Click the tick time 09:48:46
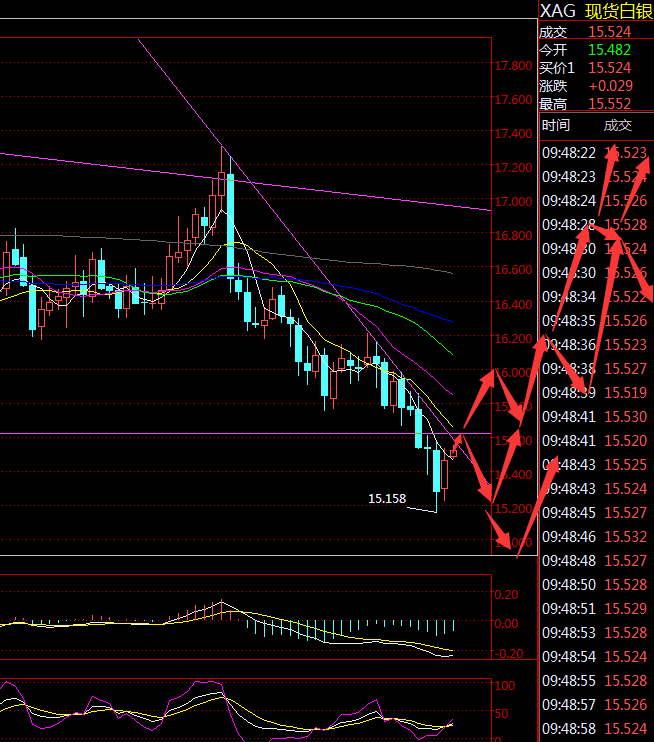This screenshot has height=742, width=654. 569,537
